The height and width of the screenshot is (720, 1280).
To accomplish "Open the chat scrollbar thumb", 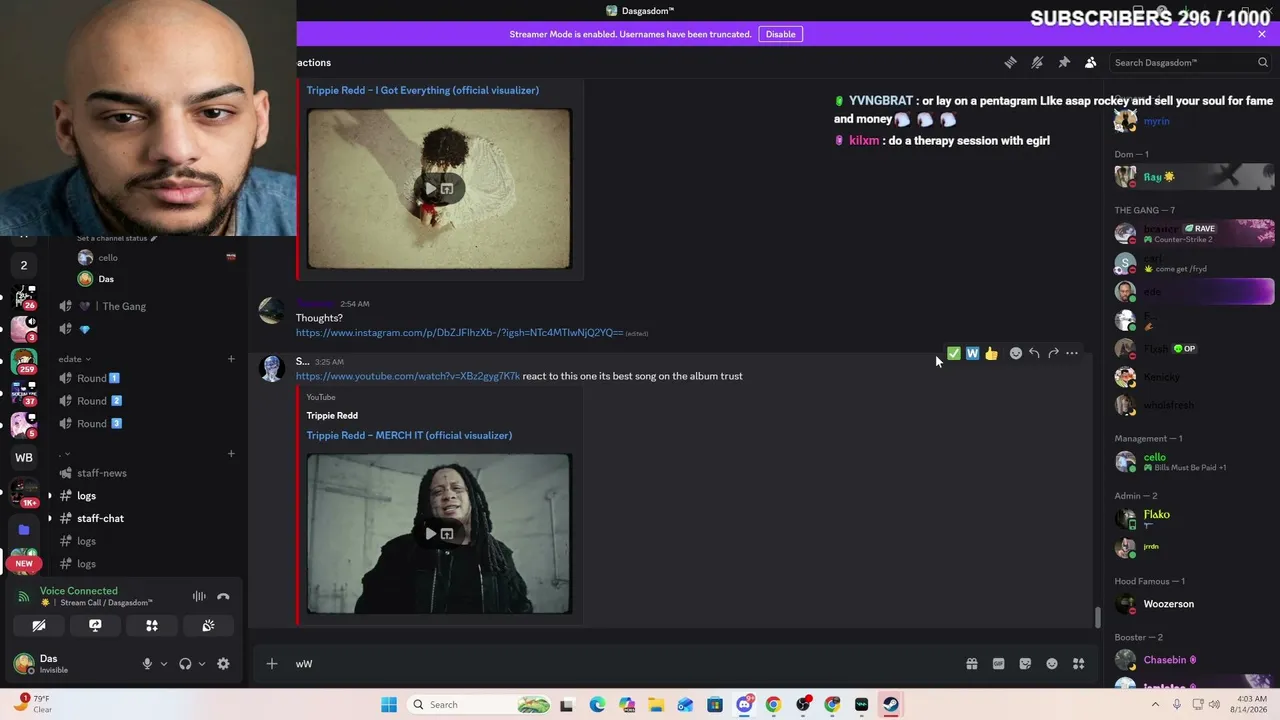I will tap(1097, 617).
